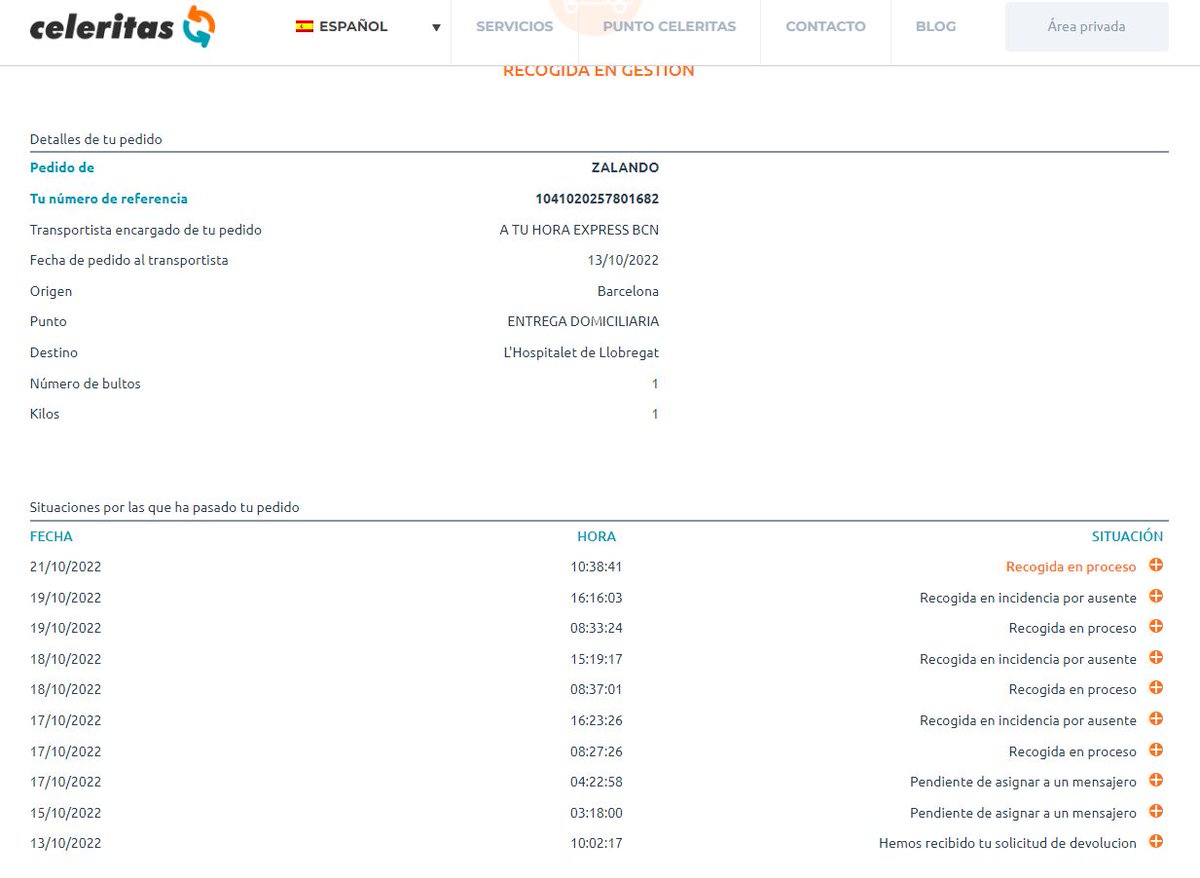
Task: Click the 'Pedido de' label
Action: click(62, 168)
